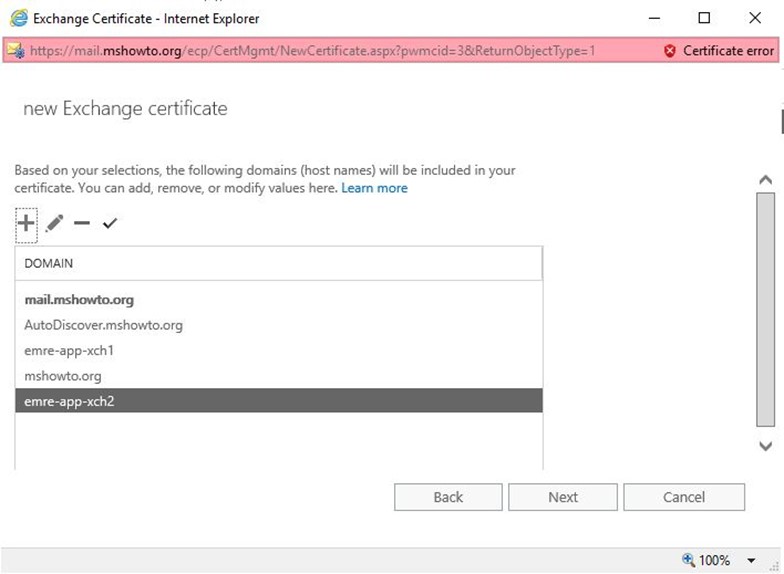Close the Exchange Certificate window
The height and width of the screenshot is (574, 784).
[755, 18]
